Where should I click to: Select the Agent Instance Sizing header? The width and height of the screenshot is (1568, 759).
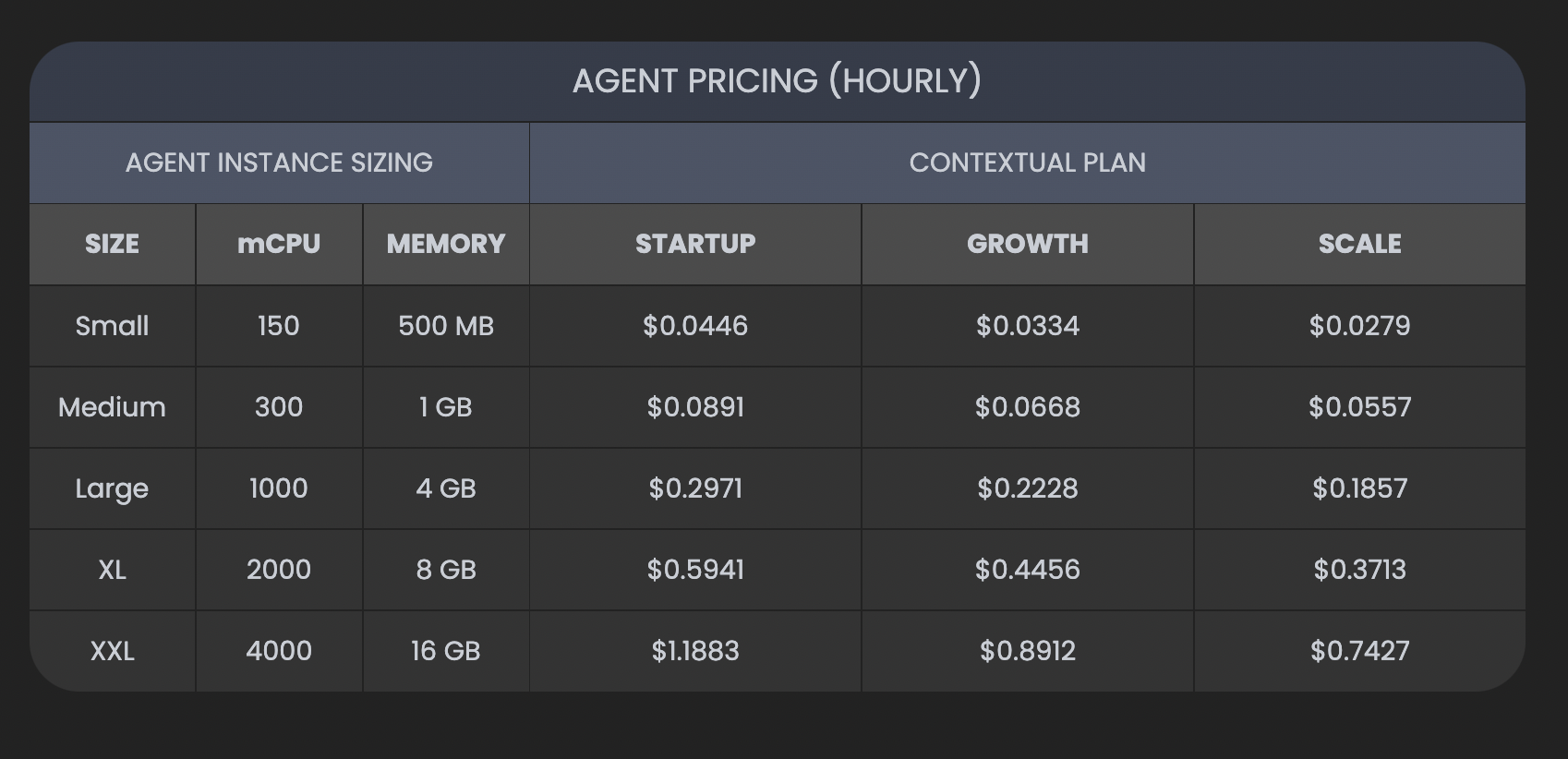(x=279, y=163)
